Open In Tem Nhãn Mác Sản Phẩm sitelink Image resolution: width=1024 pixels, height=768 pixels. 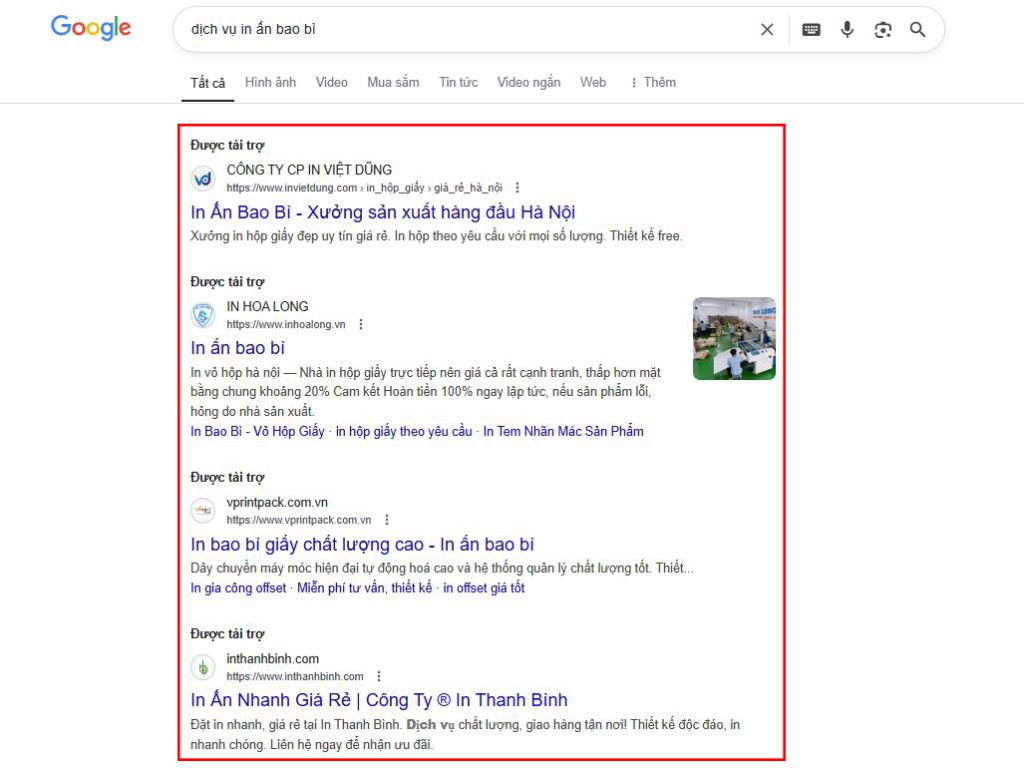click(x=564, y=432)
